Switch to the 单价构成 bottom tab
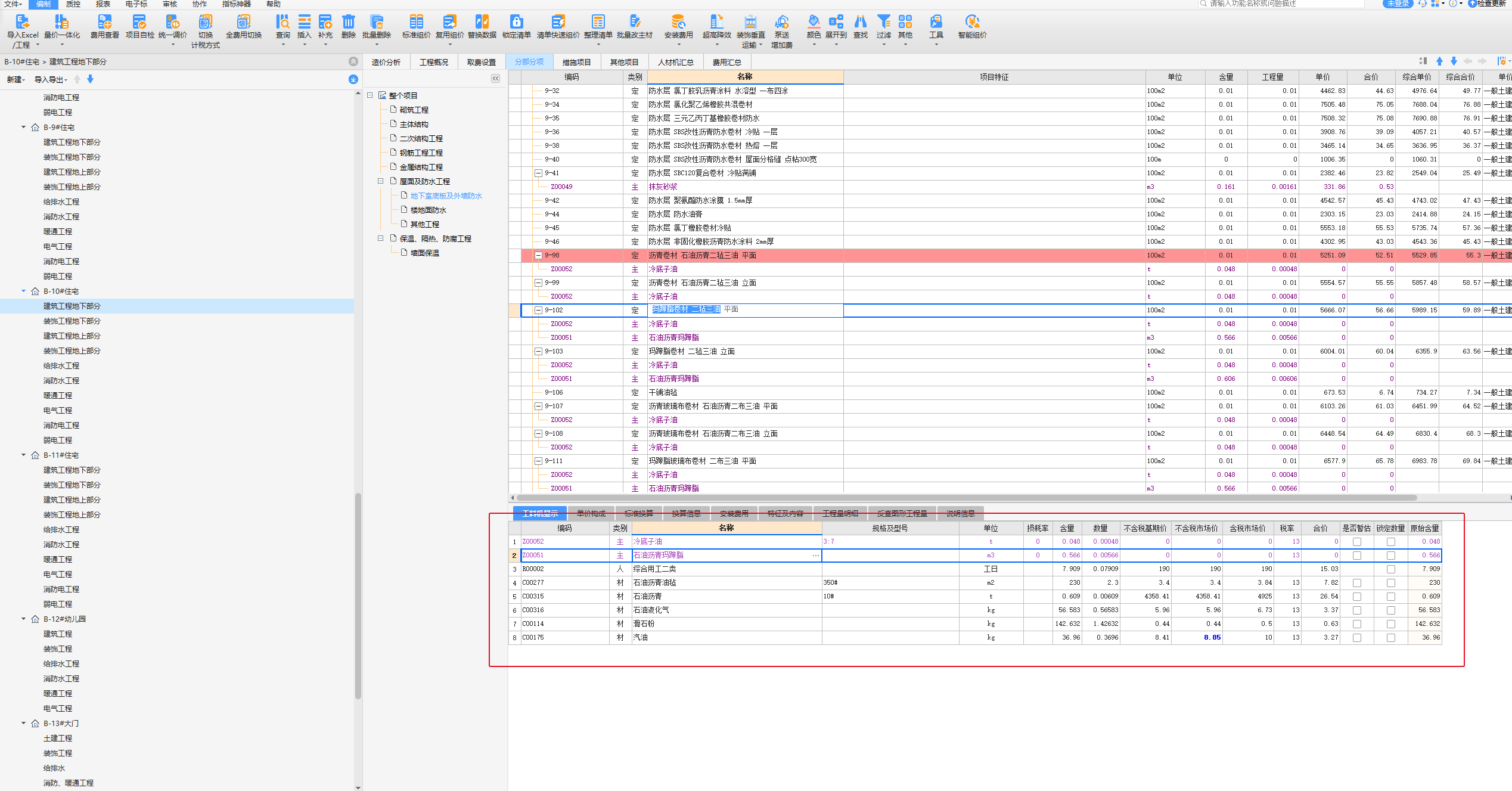The height and width of the screenshot is (791, 1512). 591,513
